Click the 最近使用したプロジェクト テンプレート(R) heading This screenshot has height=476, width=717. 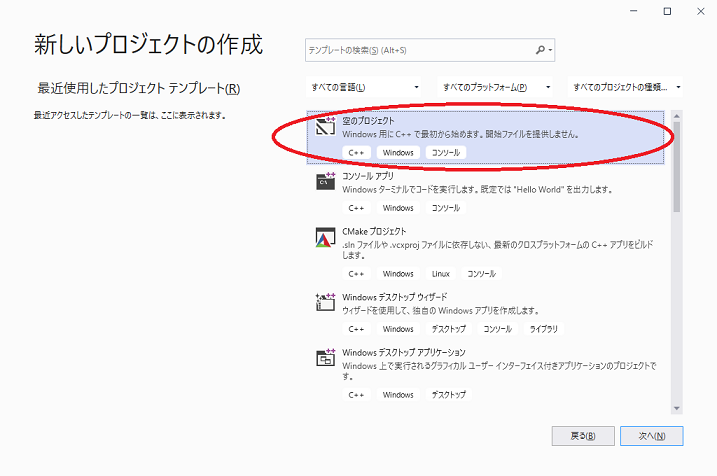(139, 88)
